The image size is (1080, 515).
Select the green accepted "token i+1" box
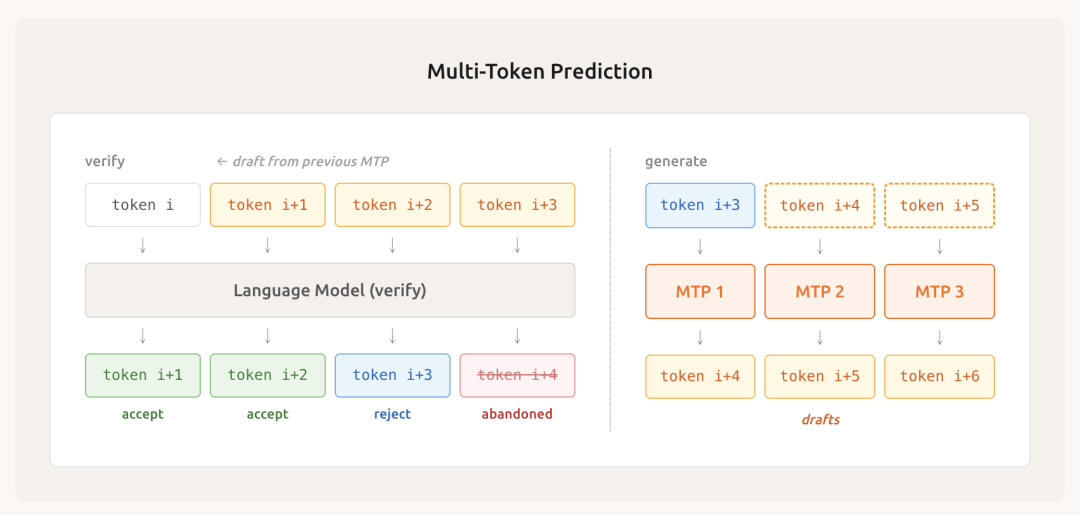tap(143, 375)
